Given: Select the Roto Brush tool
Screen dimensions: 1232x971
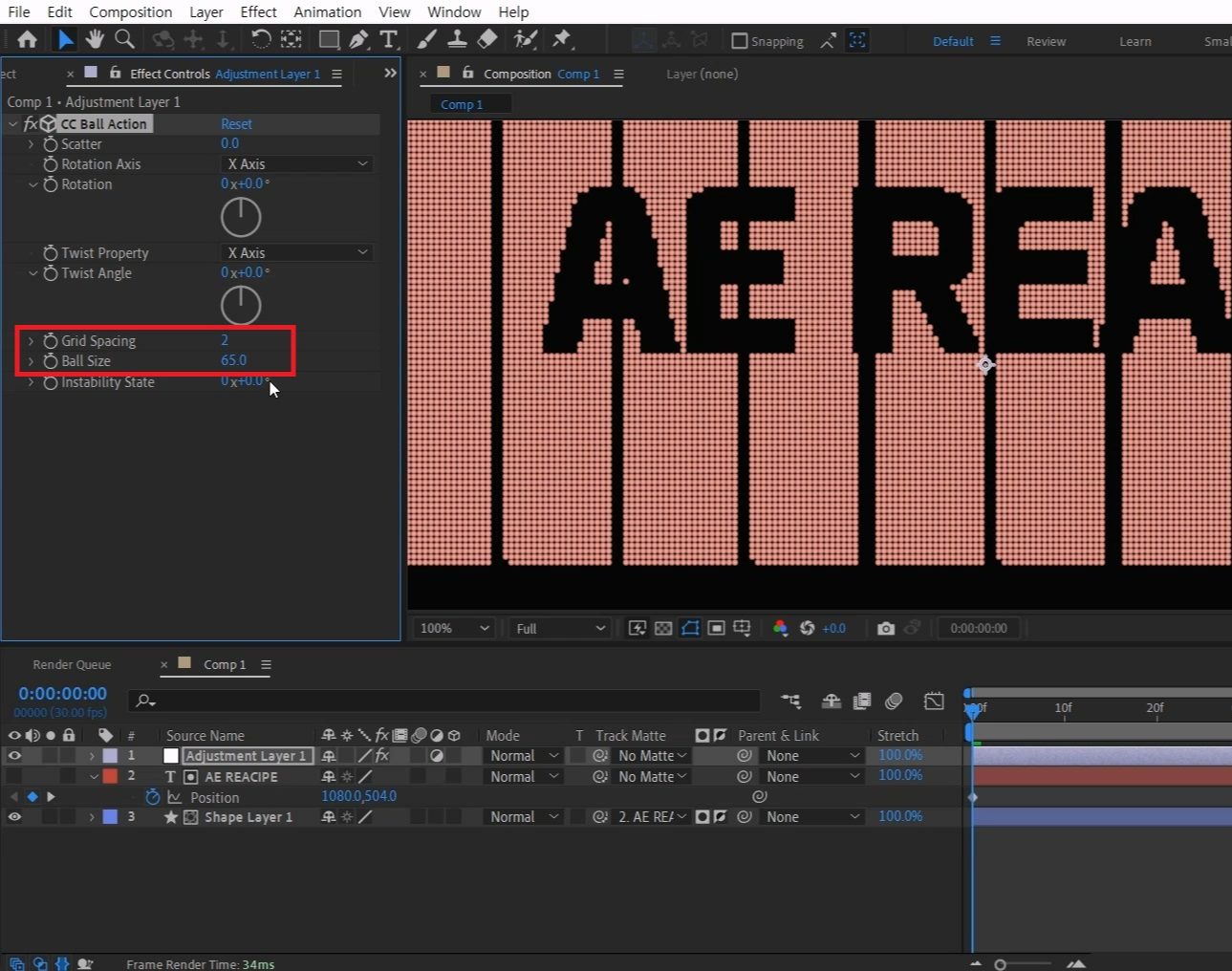Looking at the screenshot, I should click(x=525, y=39).
